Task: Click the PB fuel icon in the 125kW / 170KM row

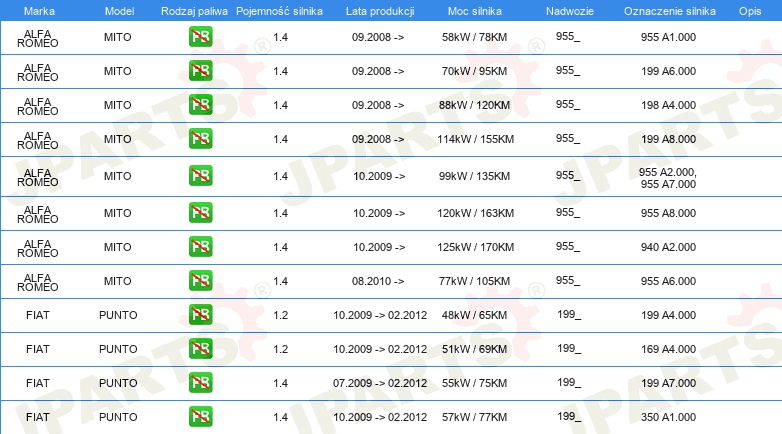Action: [x=200, y=246]
